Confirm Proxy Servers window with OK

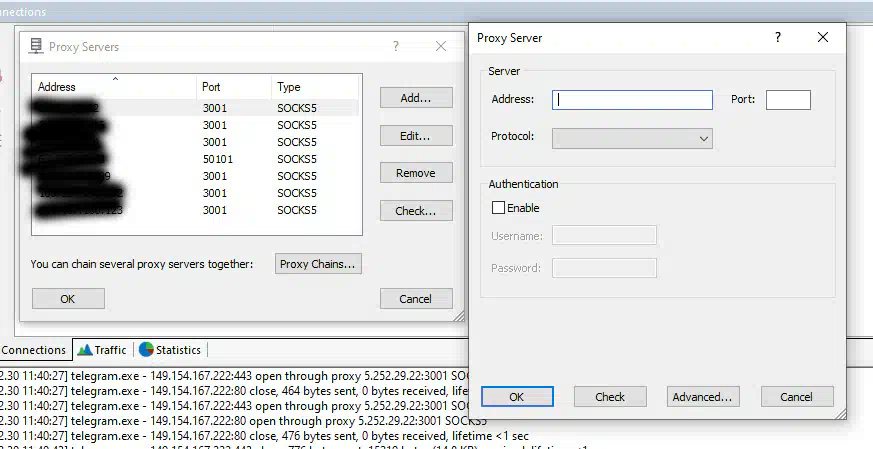68,299
